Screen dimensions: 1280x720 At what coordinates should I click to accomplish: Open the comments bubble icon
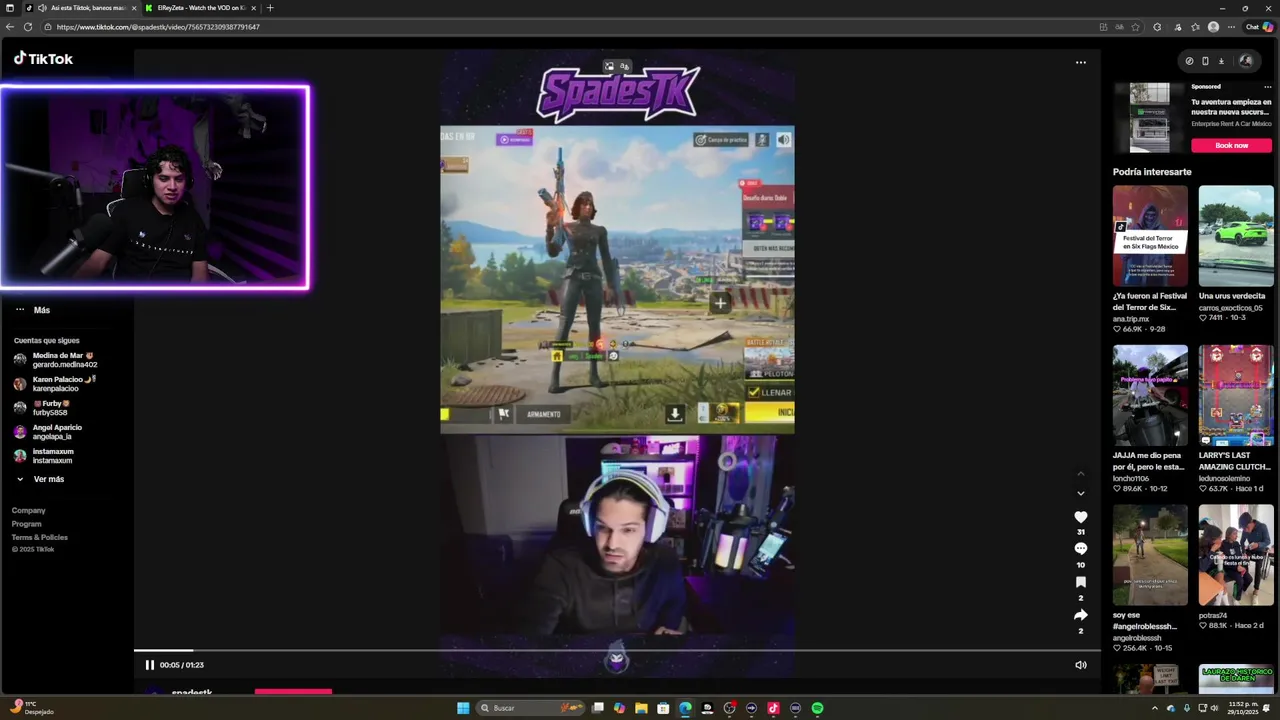click(x=1080, y=549)
